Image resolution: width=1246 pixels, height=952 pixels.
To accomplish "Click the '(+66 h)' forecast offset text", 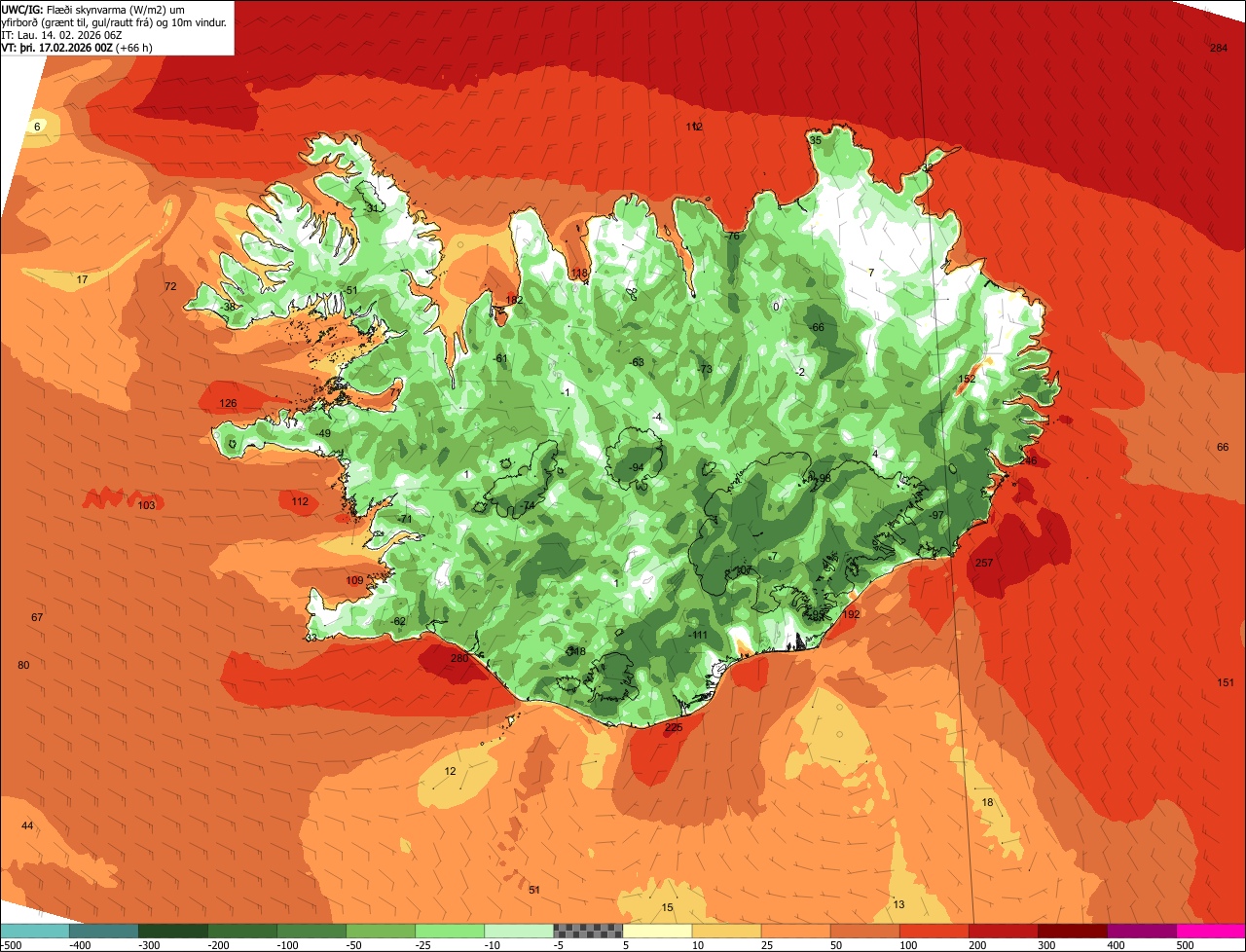I will [133, 48].
